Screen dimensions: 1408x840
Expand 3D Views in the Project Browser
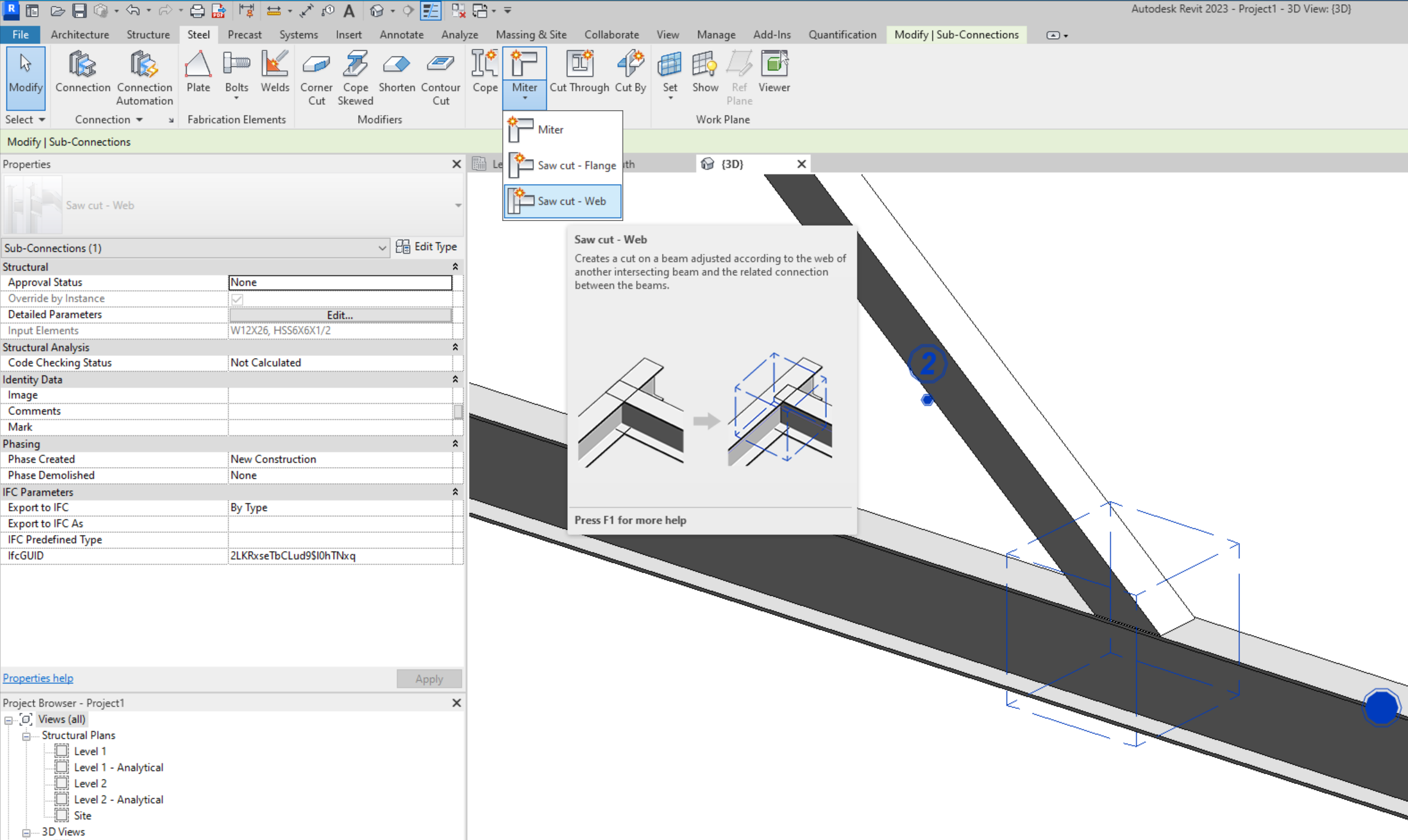coord(26,832)
